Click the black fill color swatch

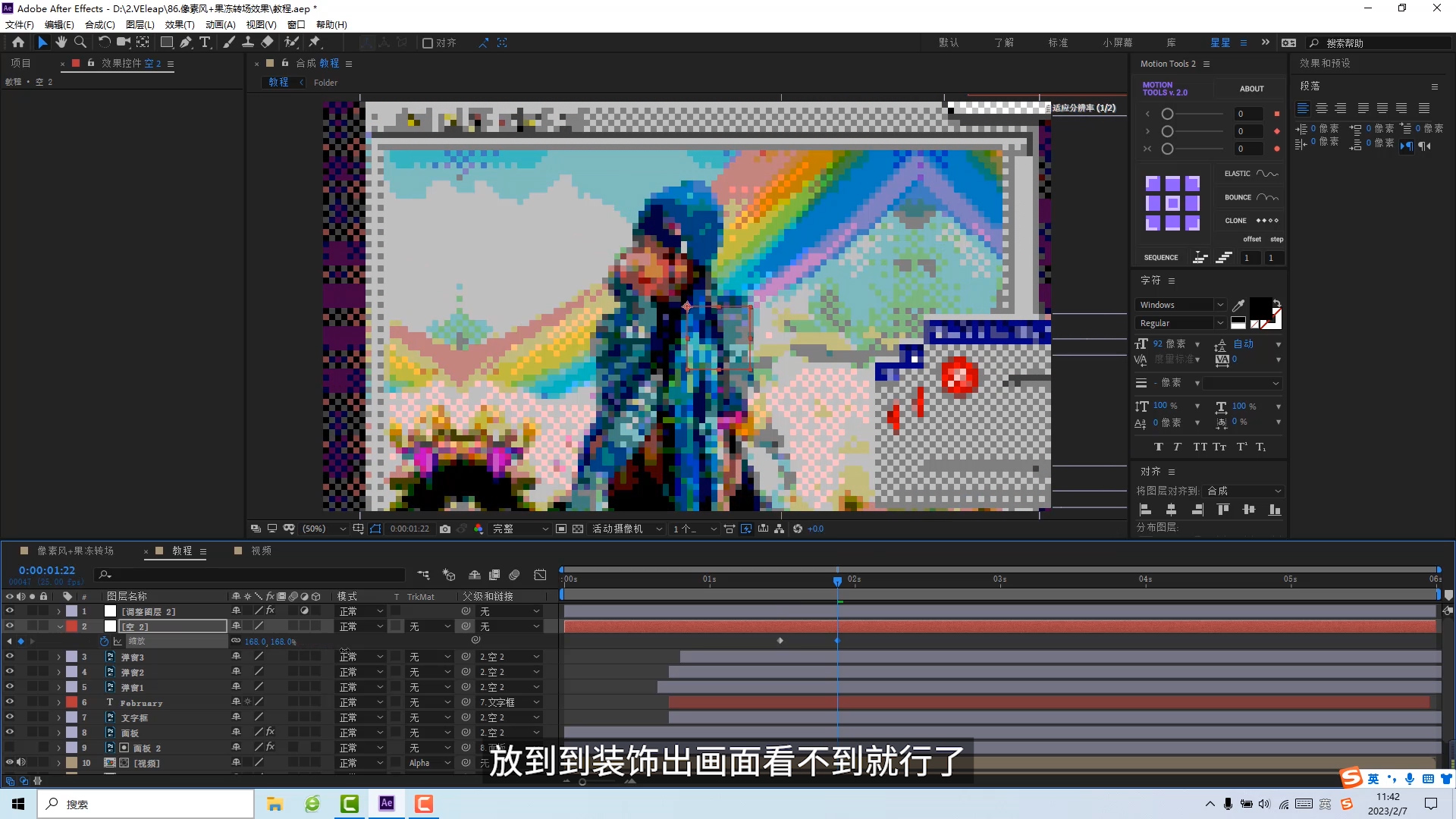pyautogui.click(x=1260, y=309)
